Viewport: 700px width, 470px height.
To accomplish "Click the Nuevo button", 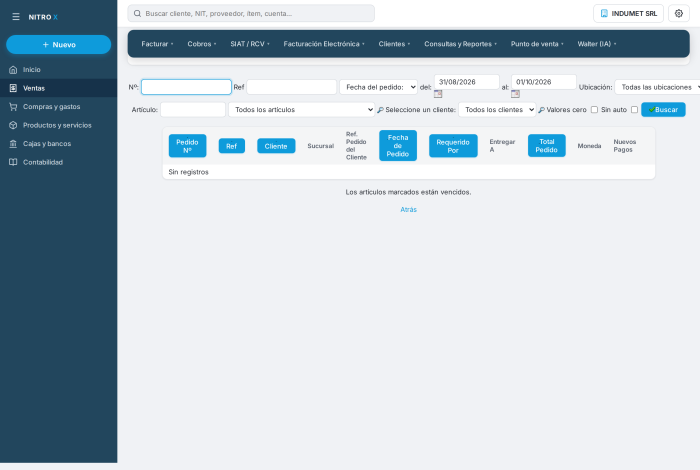I will [x=58, y=45].
